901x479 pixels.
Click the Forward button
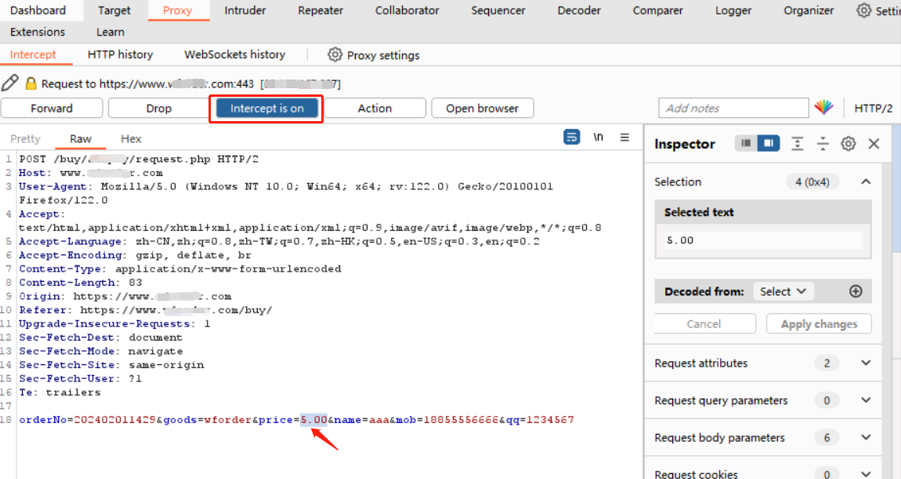pyautogui.click(x=52, y=108)
